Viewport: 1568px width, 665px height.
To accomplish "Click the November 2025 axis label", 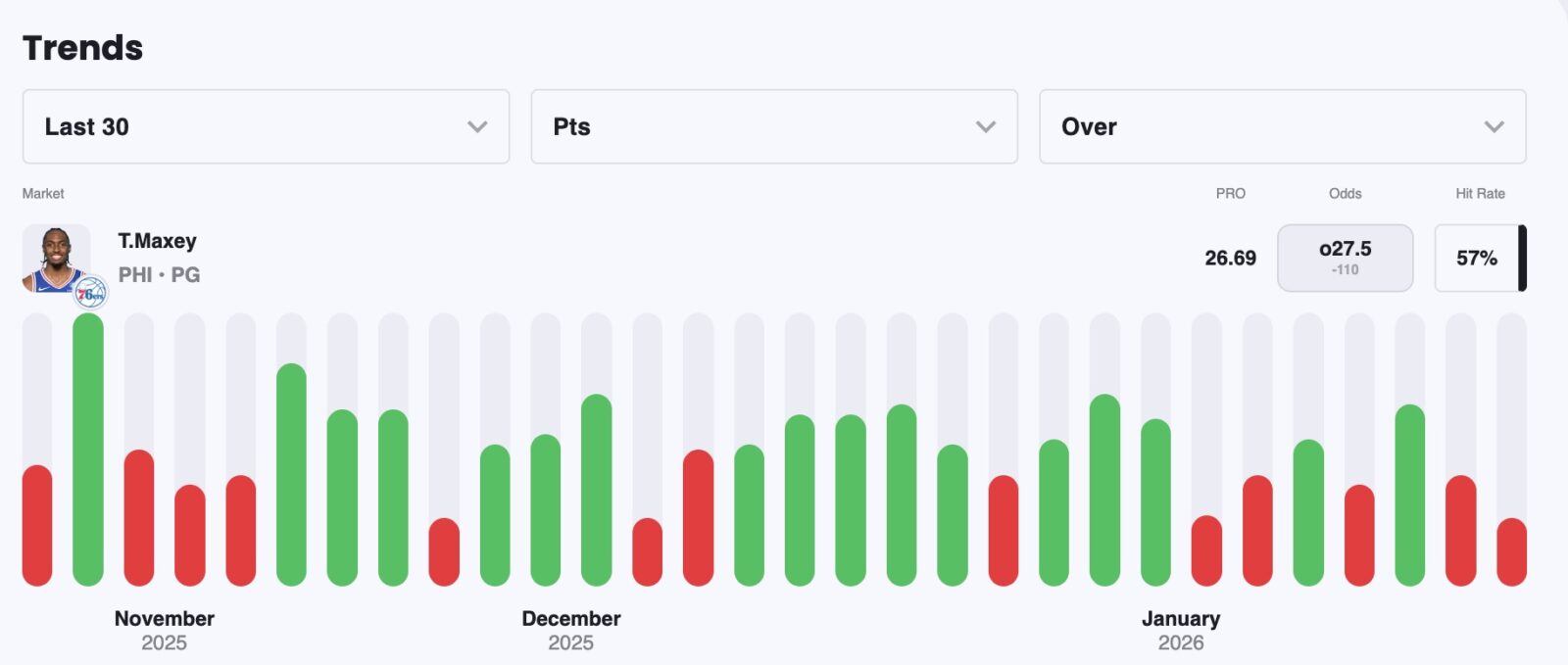I will (x=164, y=630).
